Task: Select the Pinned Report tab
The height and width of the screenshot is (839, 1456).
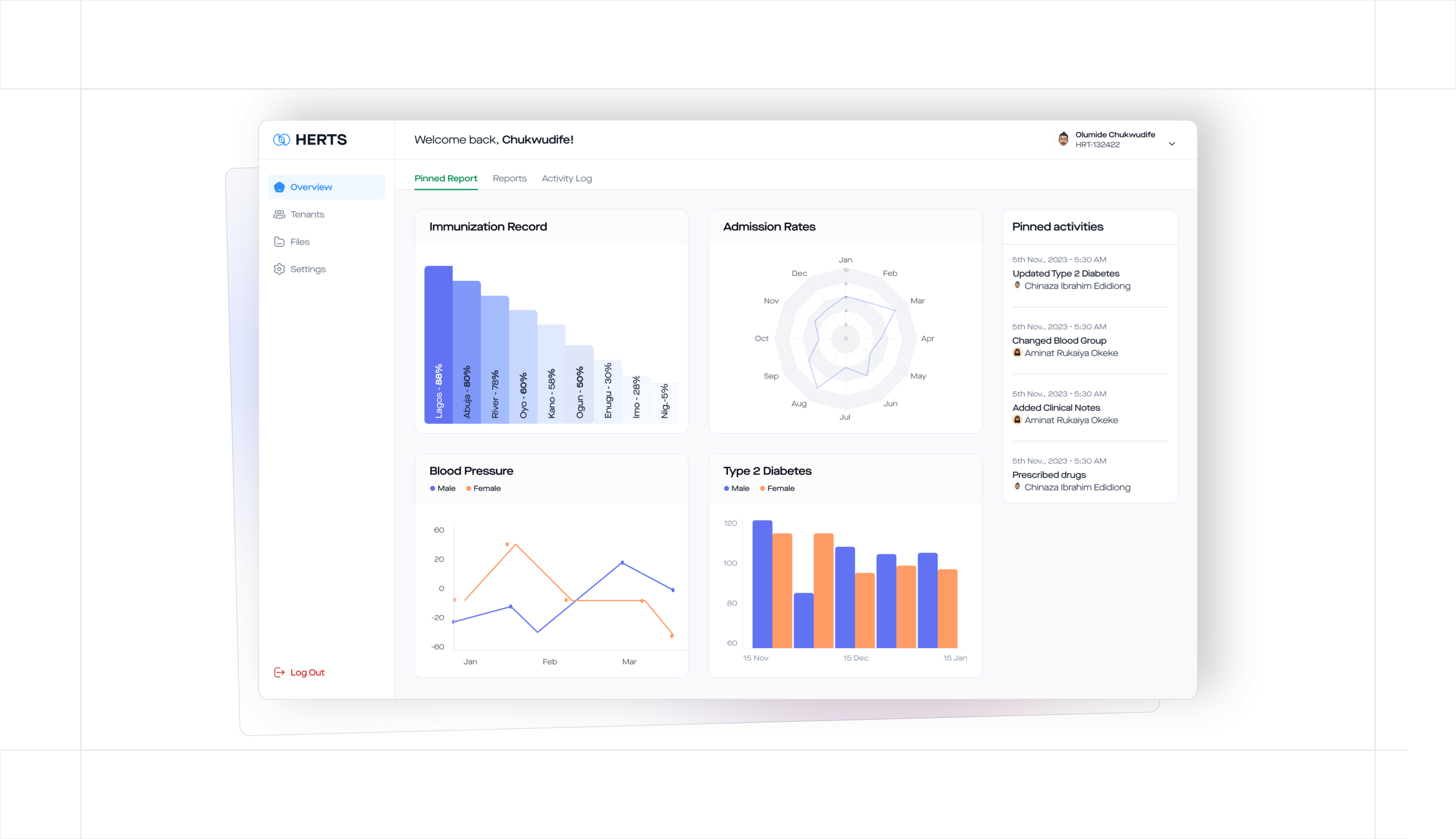Action: pos(445,178)
